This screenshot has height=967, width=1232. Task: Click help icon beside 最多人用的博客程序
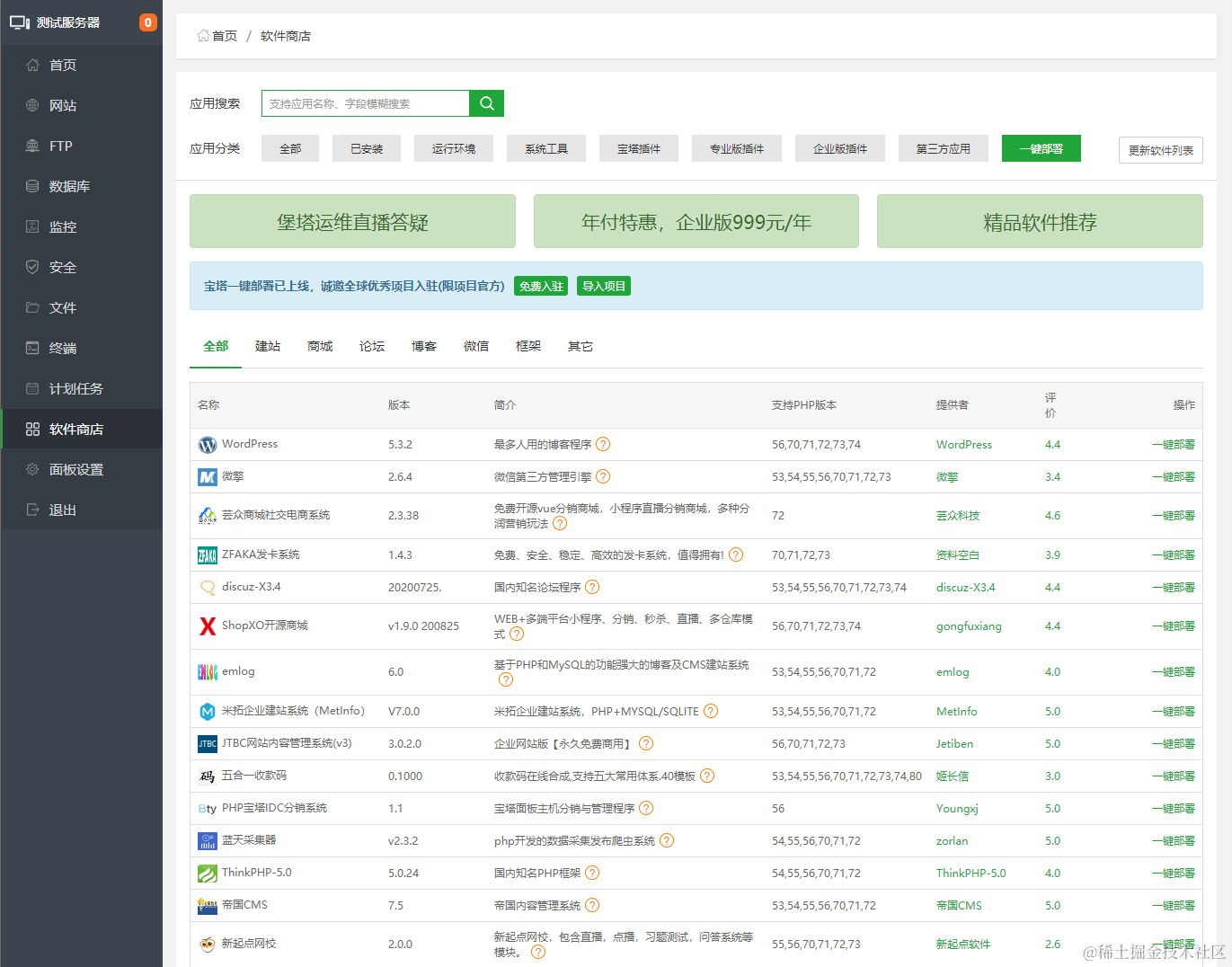[x=603, y=444]
